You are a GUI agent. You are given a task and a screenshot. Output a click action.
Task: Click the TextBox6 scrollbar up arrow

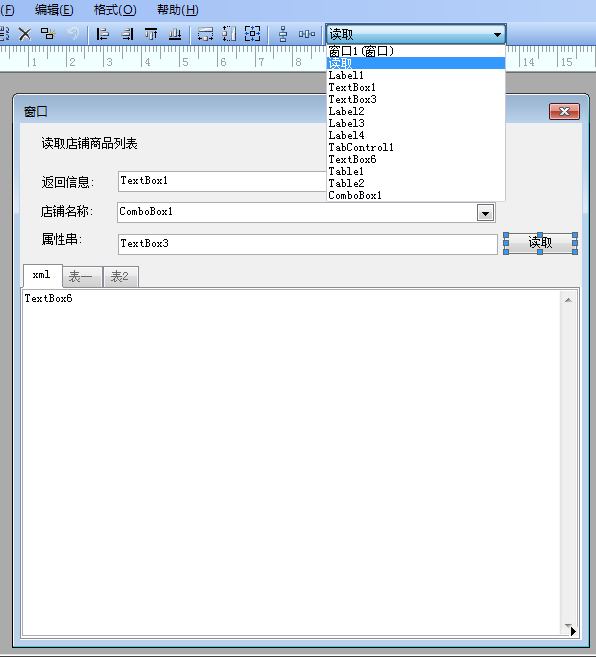click(x=568, y=300)
